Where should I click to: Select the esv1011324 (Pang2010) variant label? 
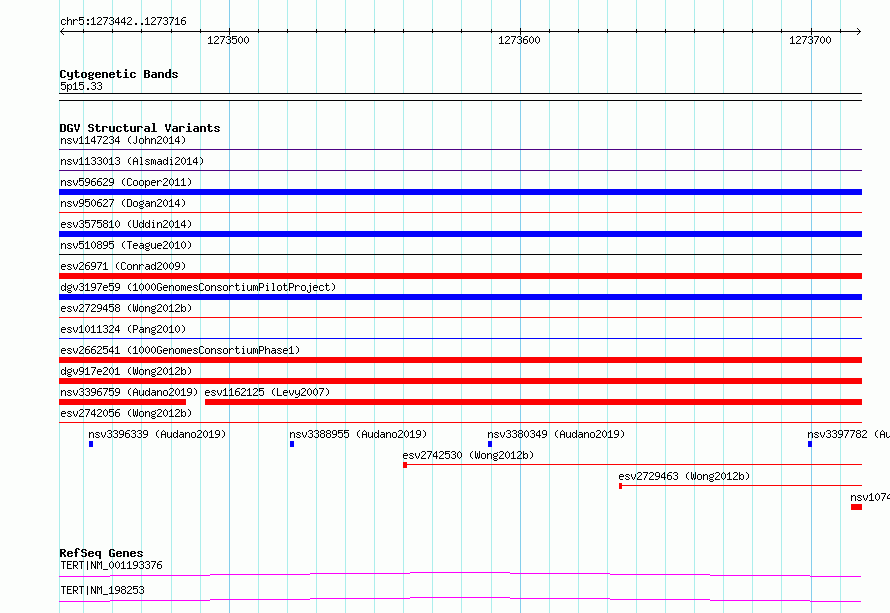(123, 329)
